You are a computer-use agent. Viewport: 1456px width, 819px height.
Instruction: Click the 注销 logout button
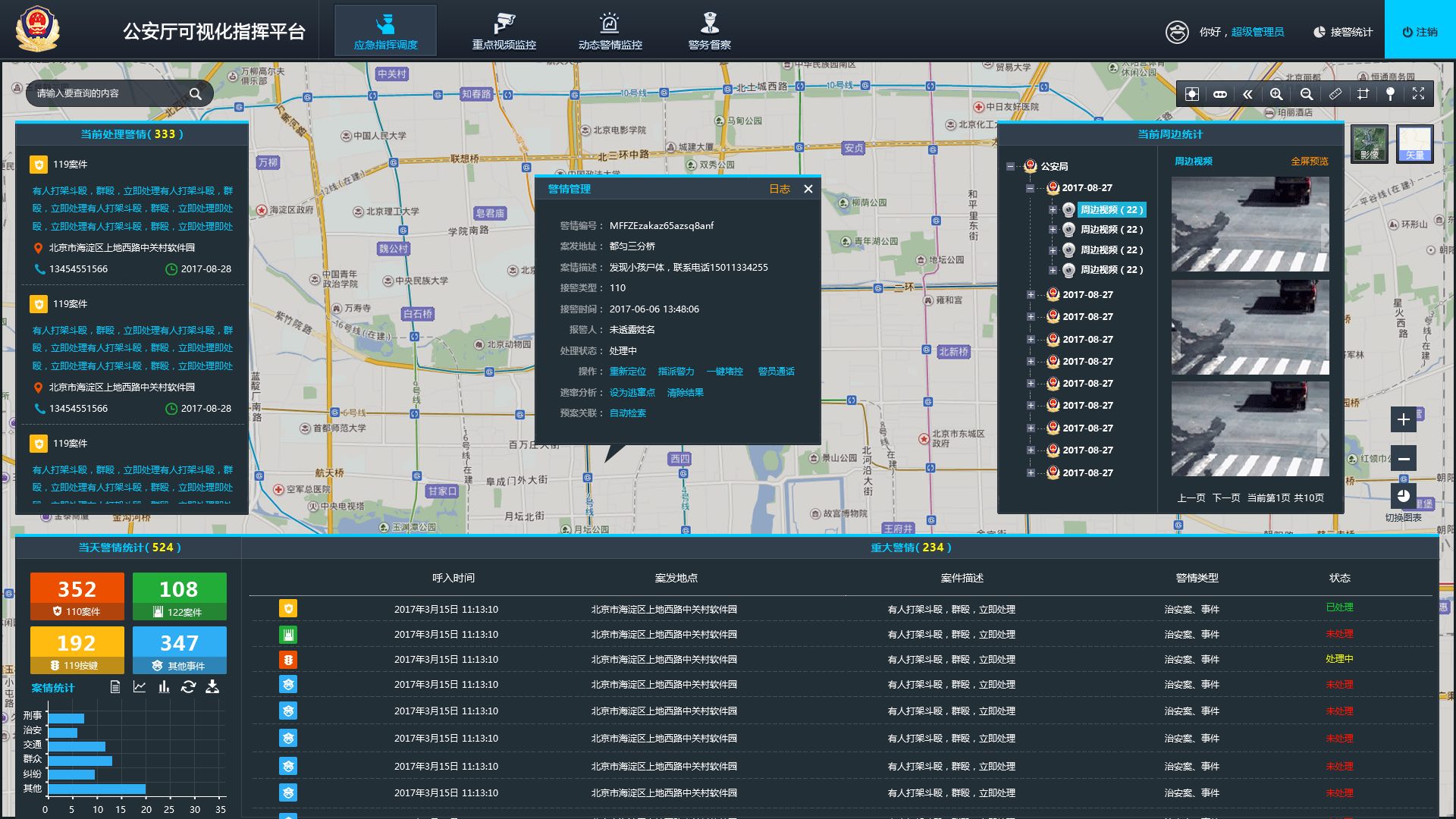pyautogui.click(x=1420, y=31)
